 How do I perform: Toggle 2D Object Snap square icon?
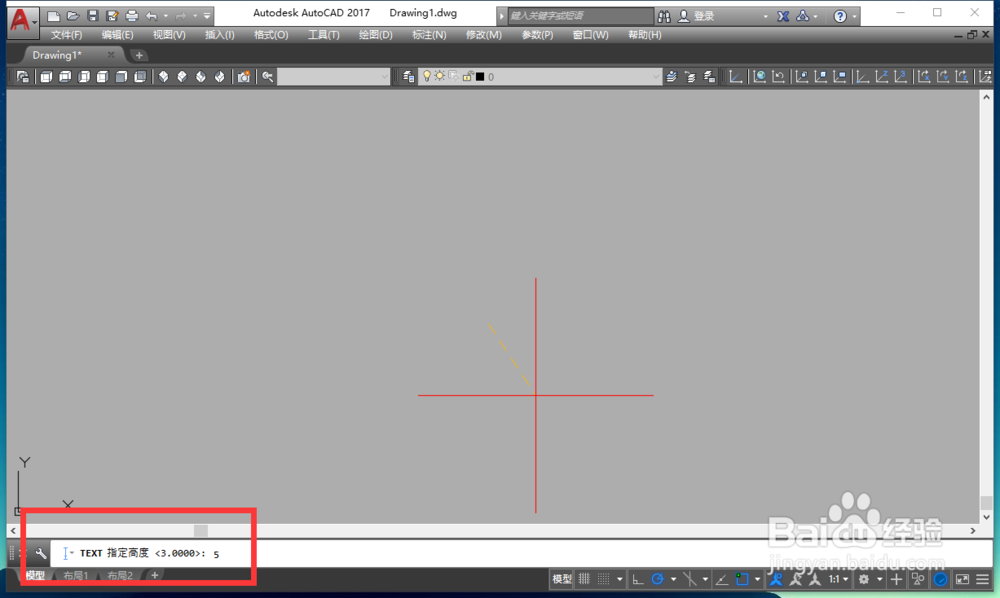[742, 580]
